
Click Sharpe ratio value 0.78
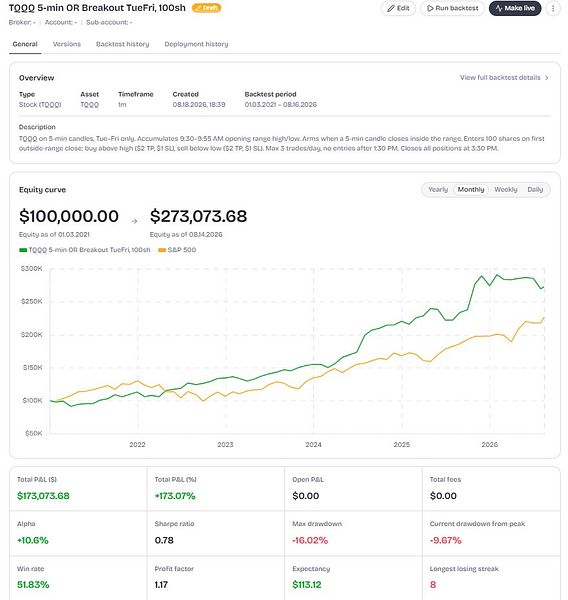(x=164, y=540)
